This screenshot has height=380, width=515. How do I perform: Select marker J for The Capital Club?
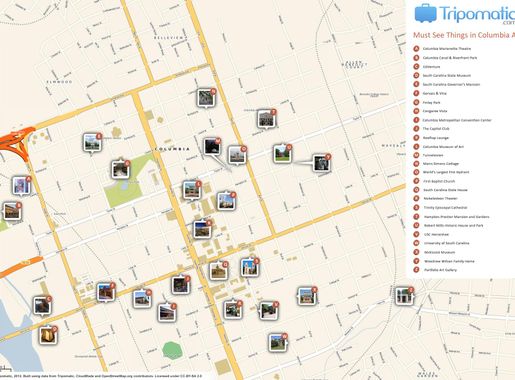click(x=181, y=285)
